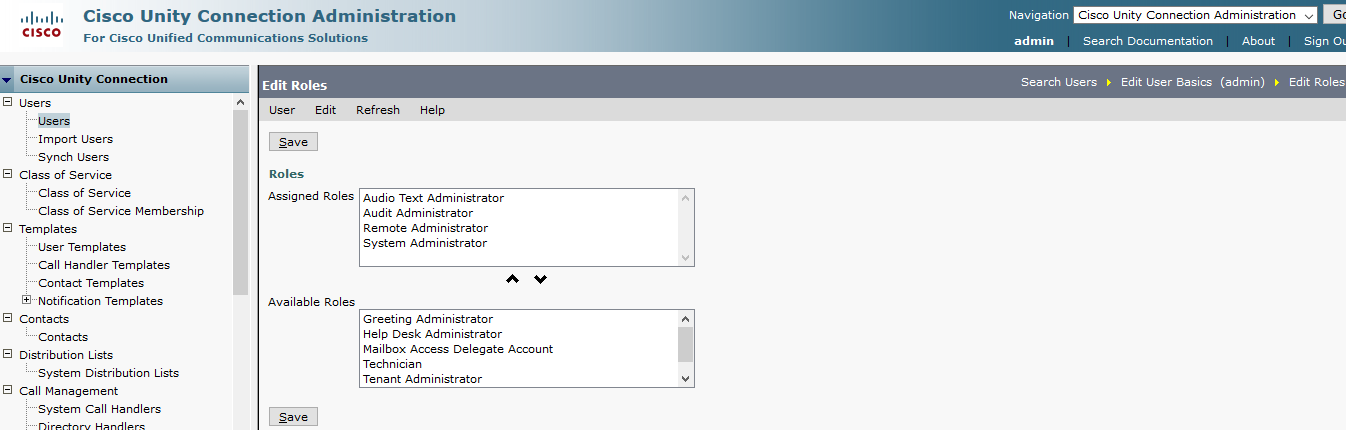Open Contacts child item in tree
1346x430 pixels.
(63, 337)
